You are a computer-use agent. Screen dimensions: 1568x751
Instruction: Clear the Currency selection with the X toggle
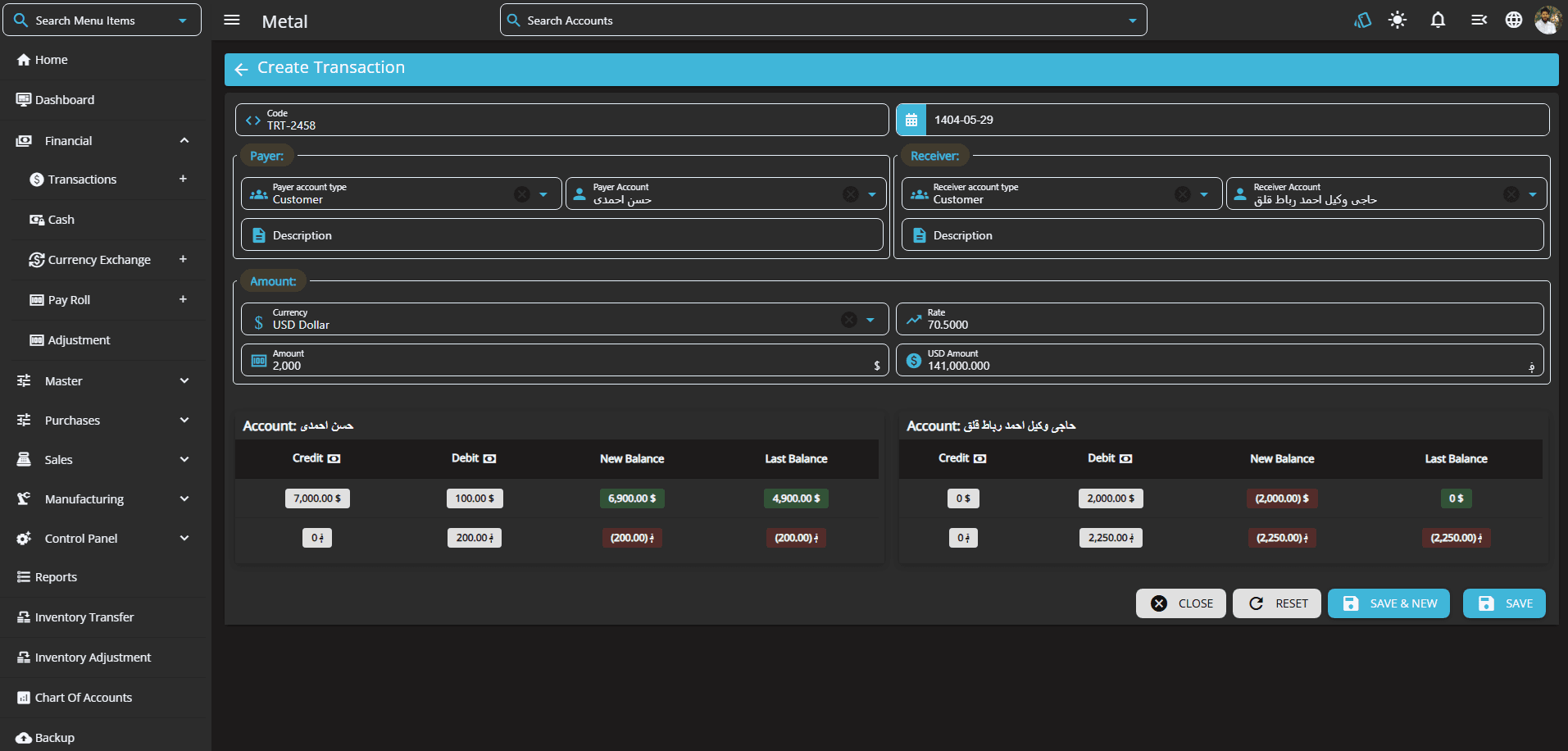click(x=849, y=319)
